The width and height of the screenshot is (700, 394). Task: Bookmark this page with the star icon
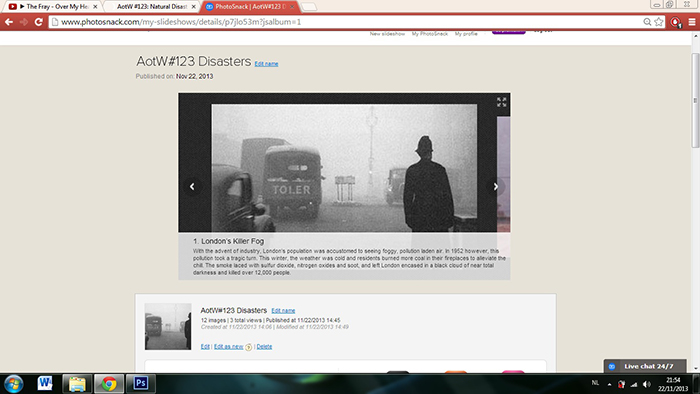point(658,22)
